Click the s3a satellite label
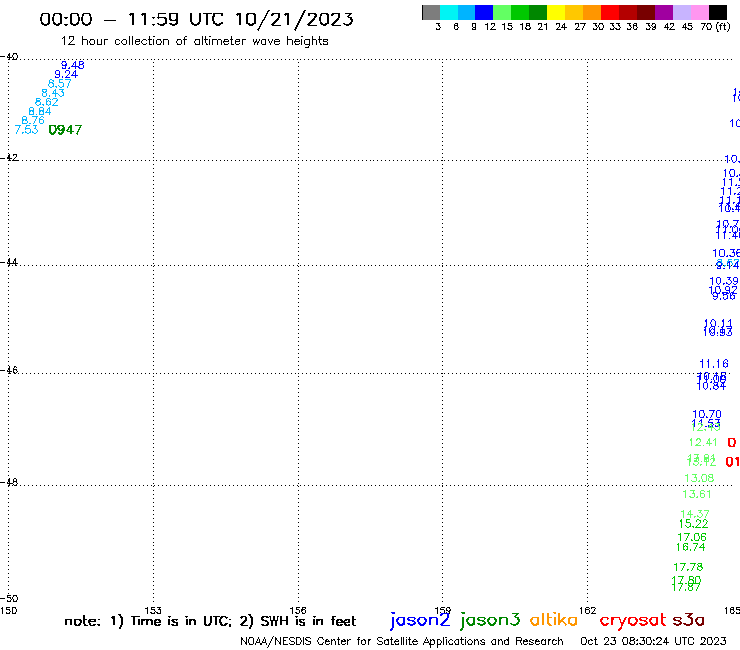740x650 pixels. click(688, 620)
